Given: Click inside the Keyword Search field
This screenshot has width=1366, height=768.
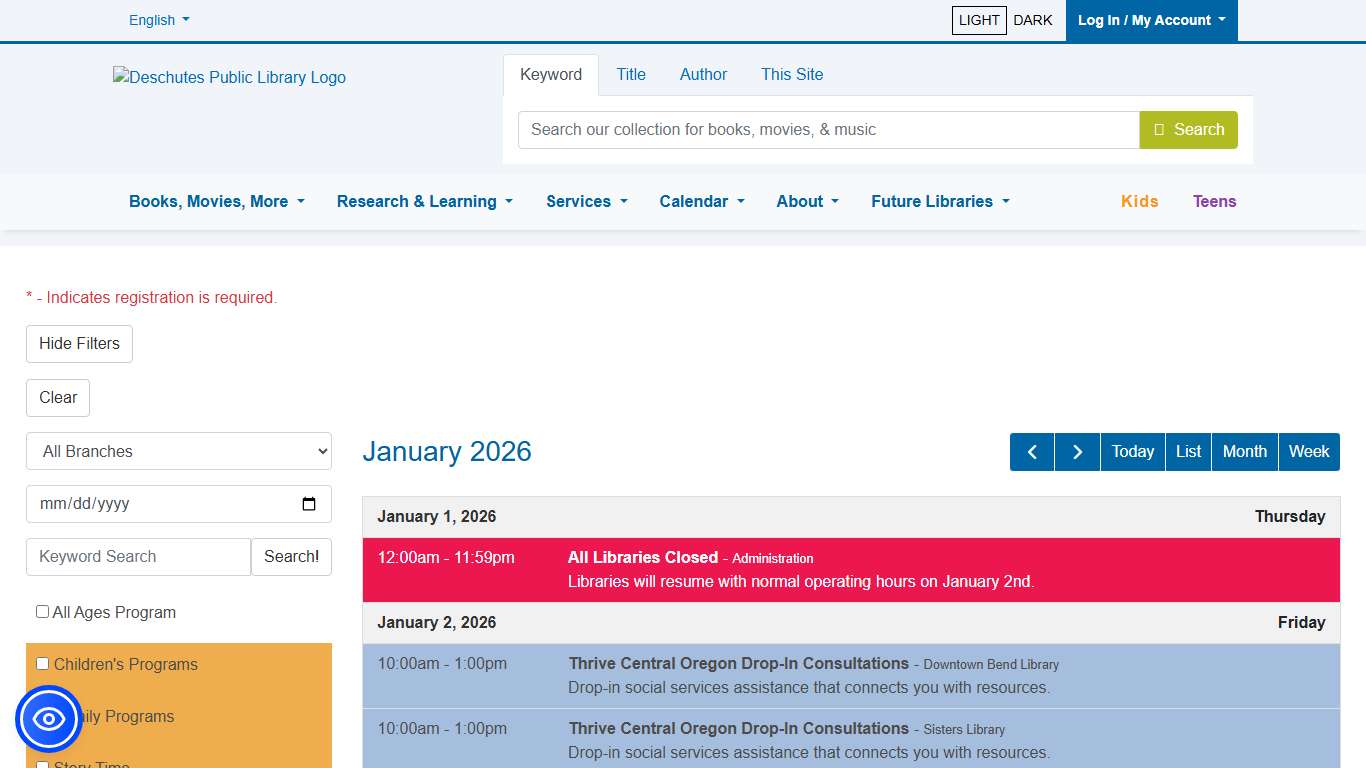Looking at the screenshot, I should tap(137, 556).
